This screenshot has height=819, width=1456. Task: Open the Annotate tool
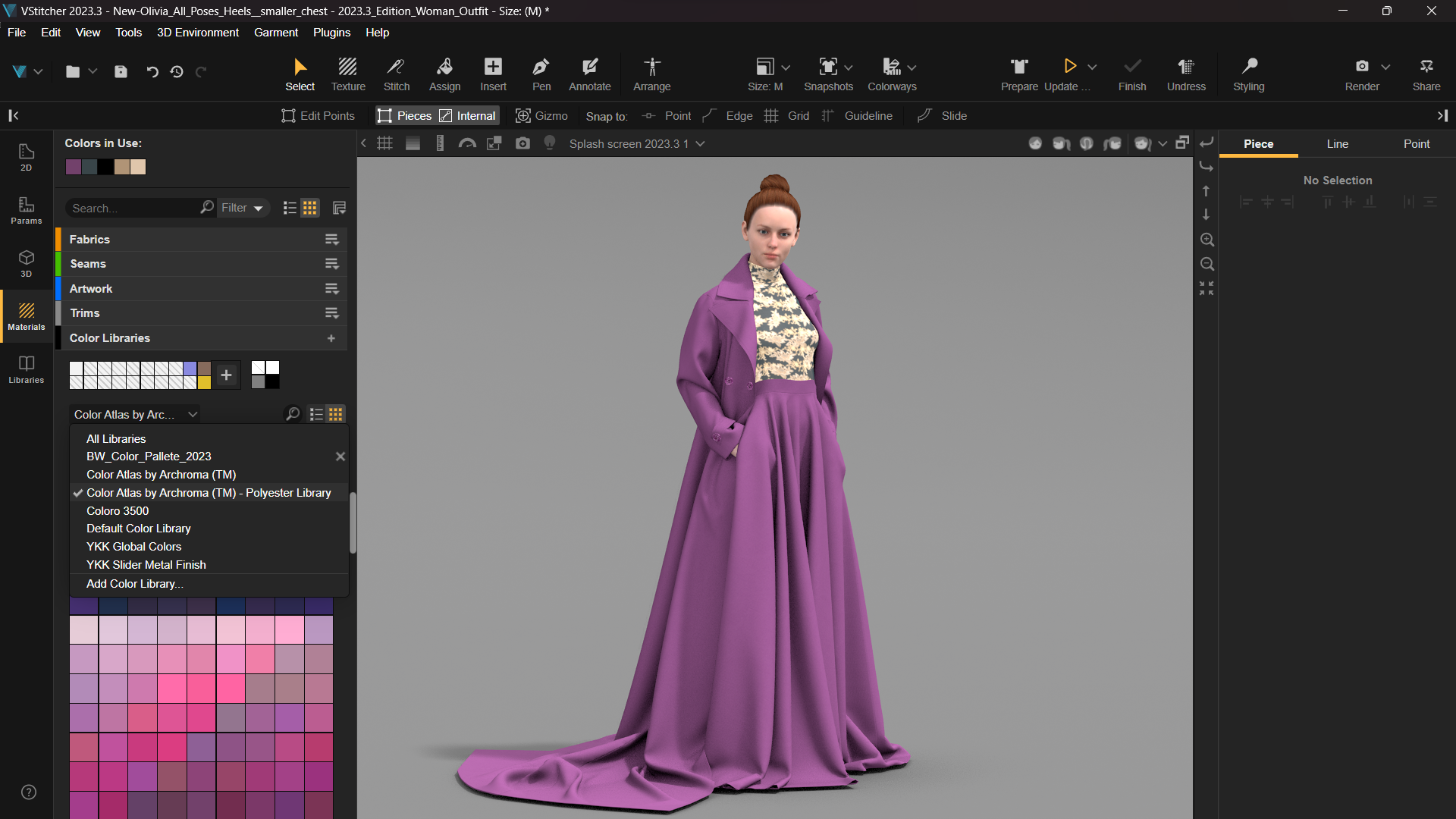(x=589, y=74)
